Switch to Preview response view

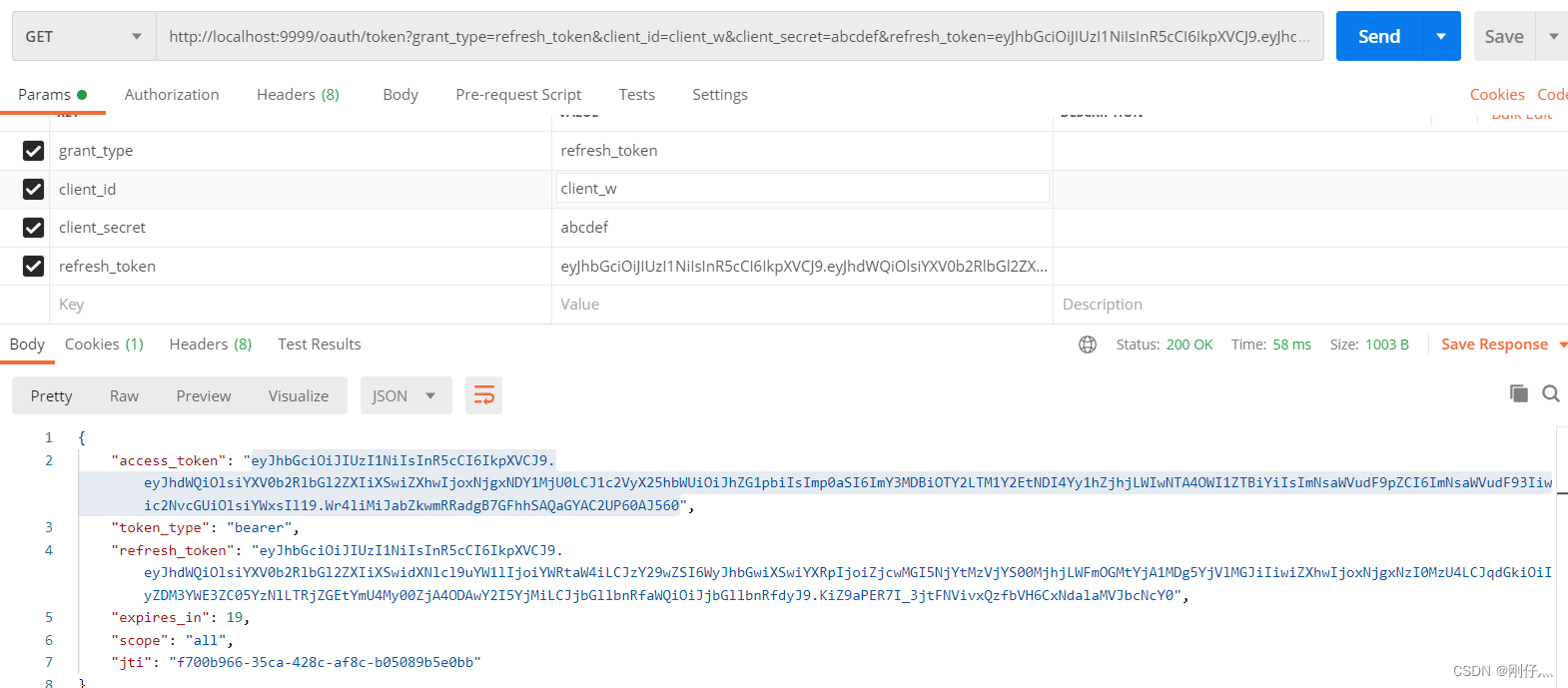click(204, 395)
